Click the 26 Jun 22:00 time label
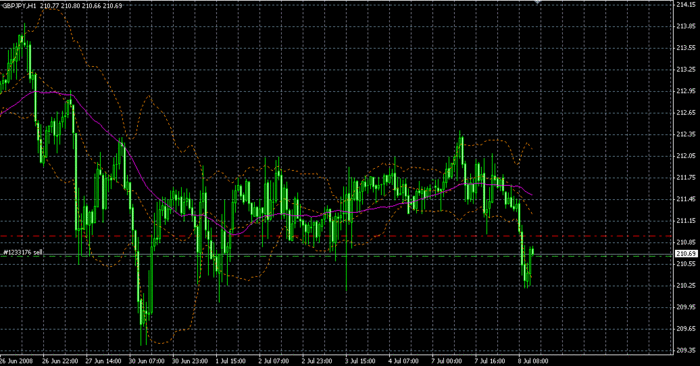 60,361
